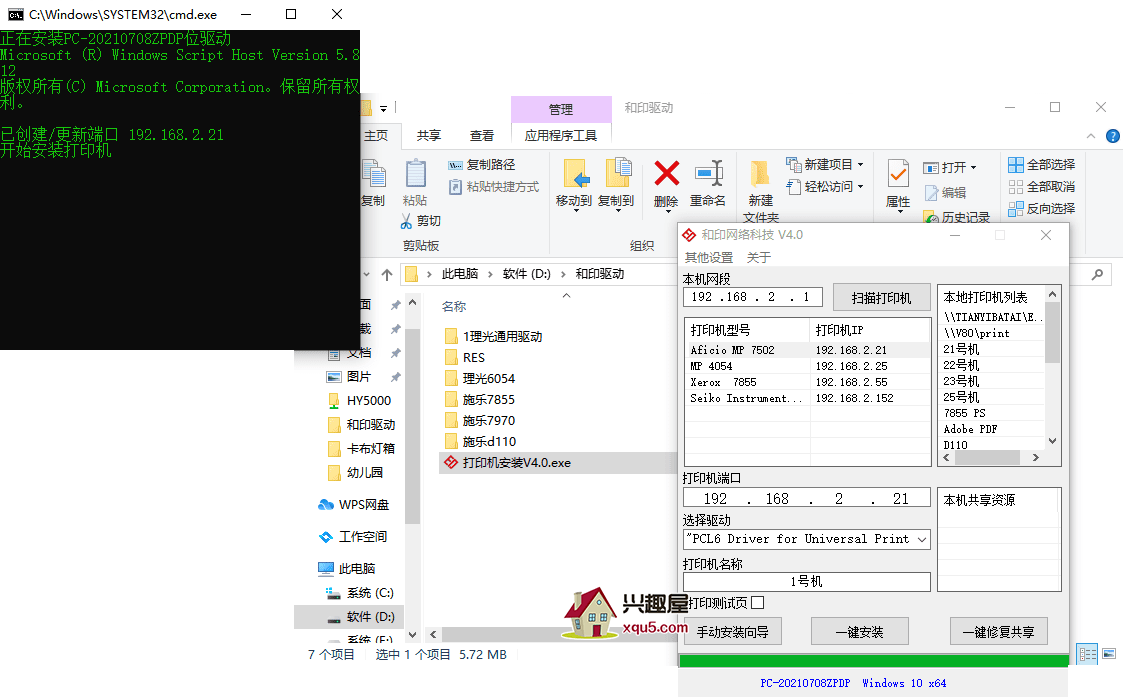Click the 一键修复共享 button

tap(998, 632)
